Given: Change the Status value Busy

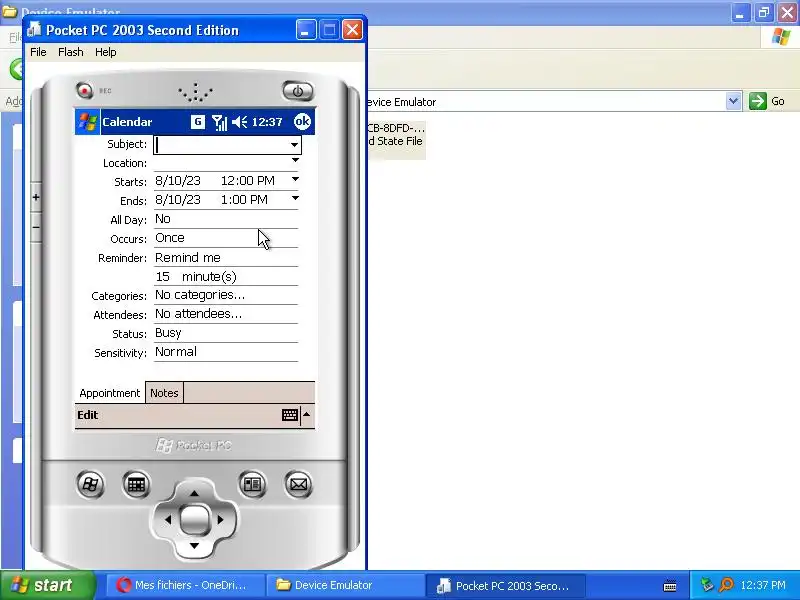Looking at the screenshot, I should click(226, 333).
